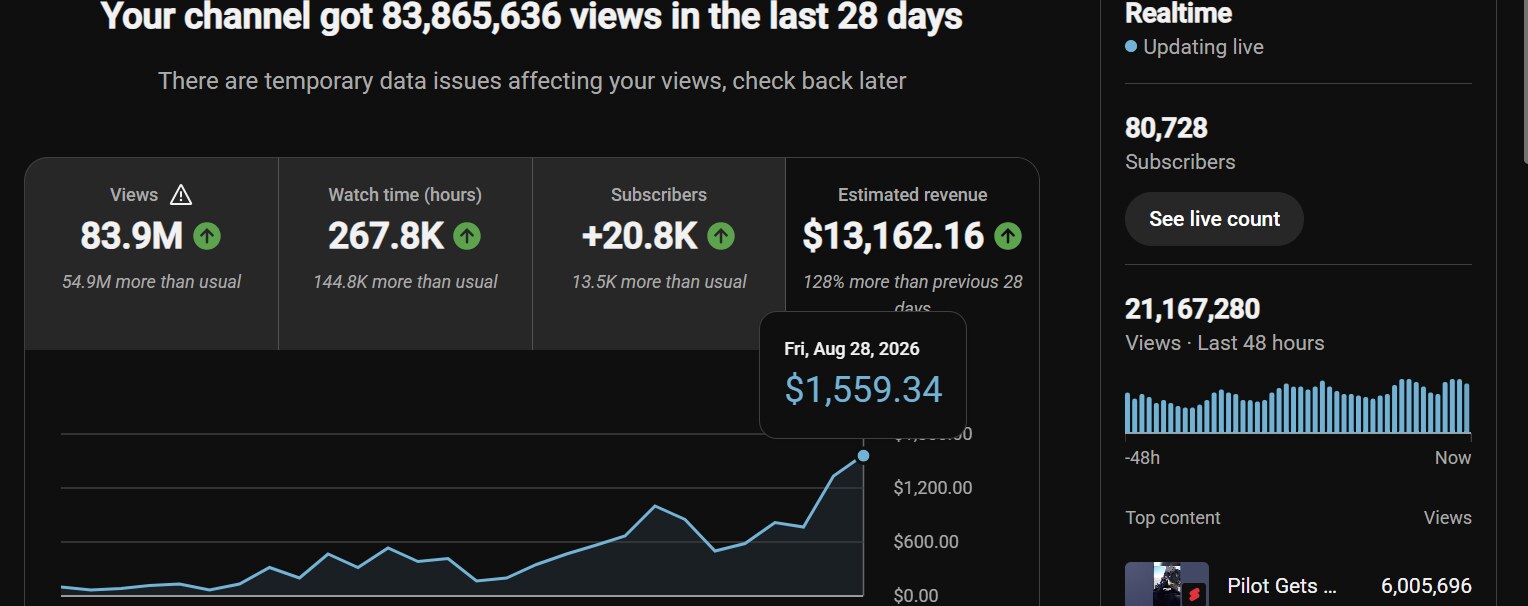Click the Views column header in Top content

click(x=1448, y=518)
